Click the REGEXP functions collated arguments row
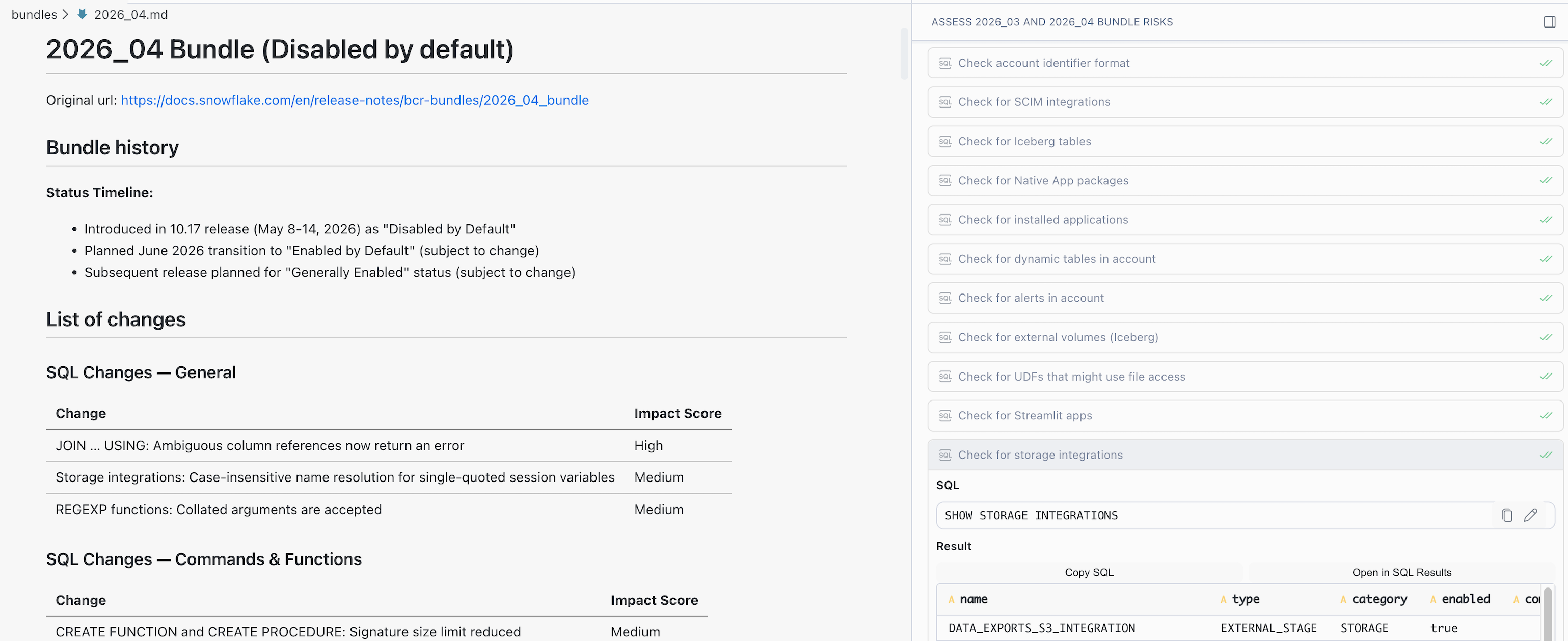 tap(388, 510)
